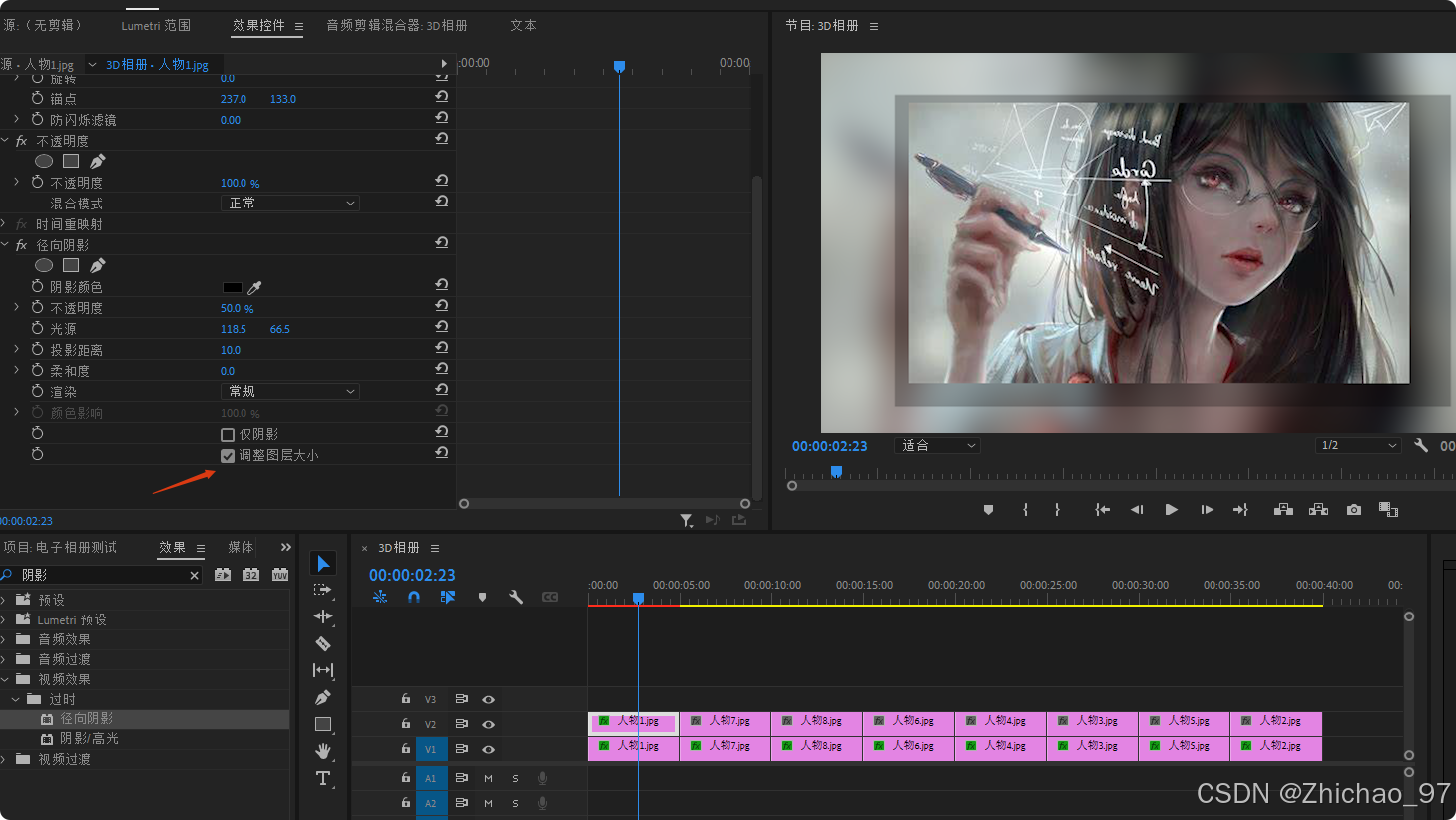The image size is (1456, 820).
Task: Click Go to Out point button
Action: 1240,509
